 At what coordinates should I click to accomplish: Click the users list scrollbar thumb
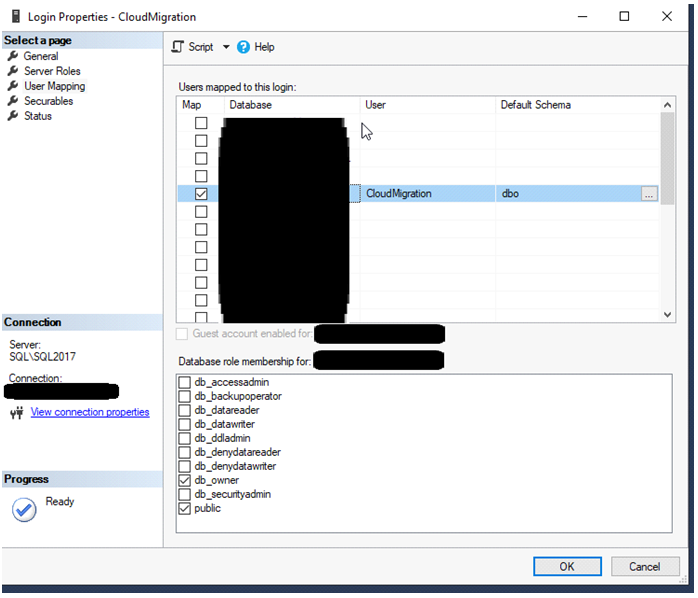(667, 159)
